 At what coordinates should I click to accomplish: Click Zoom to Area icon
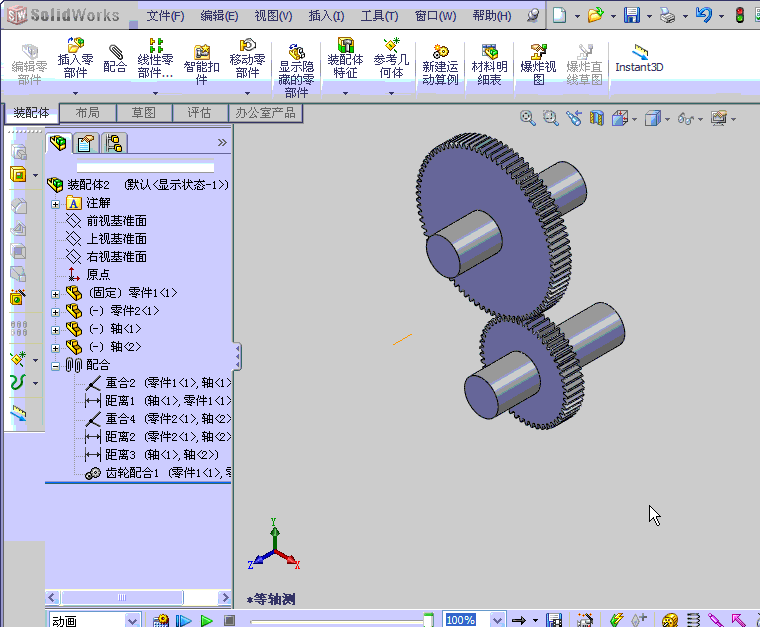551,118
